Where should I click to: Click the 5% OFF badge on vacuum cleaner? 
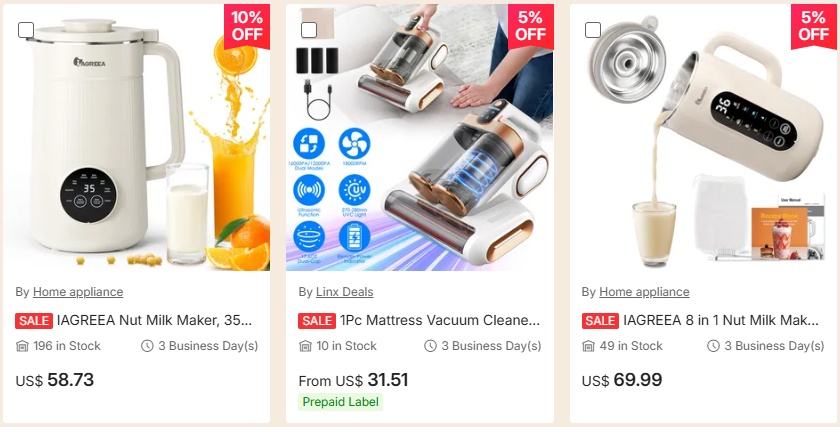530,26
